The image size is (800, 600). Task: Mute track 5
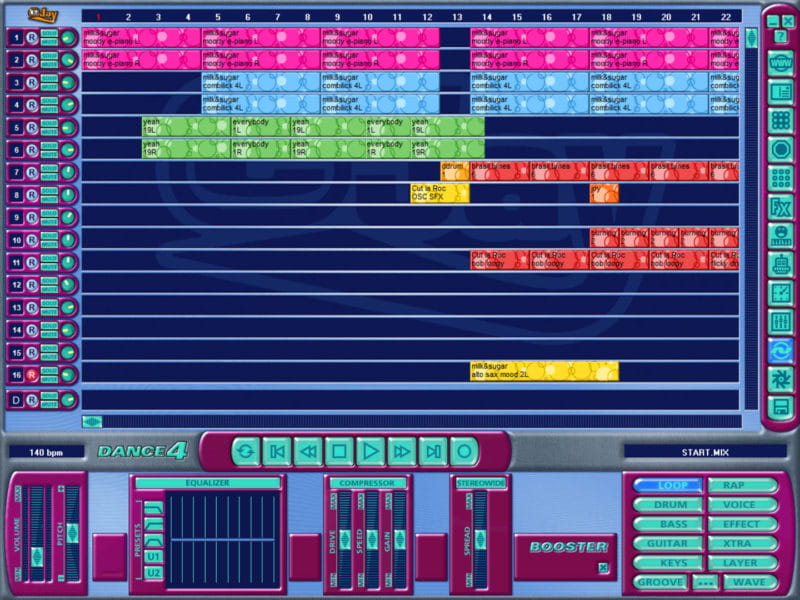(49, 131)
